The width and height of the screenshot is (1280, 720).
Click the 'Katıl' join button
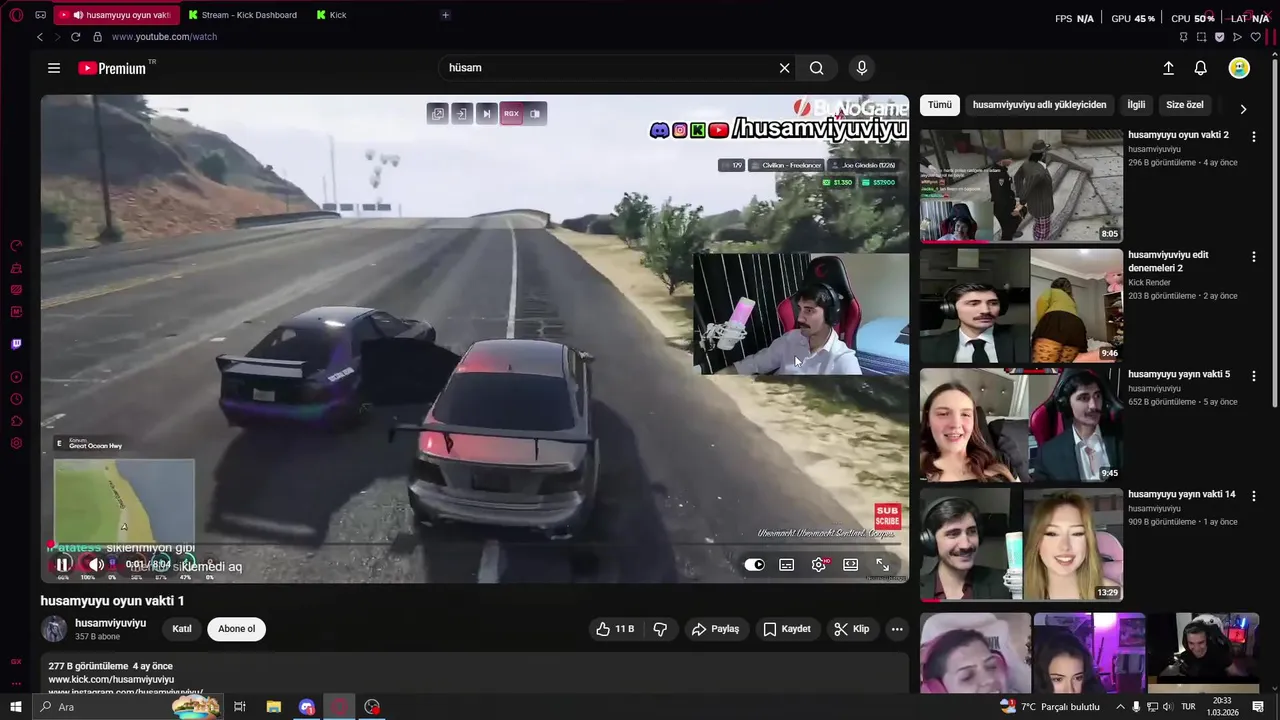click(x=182, y=629)
